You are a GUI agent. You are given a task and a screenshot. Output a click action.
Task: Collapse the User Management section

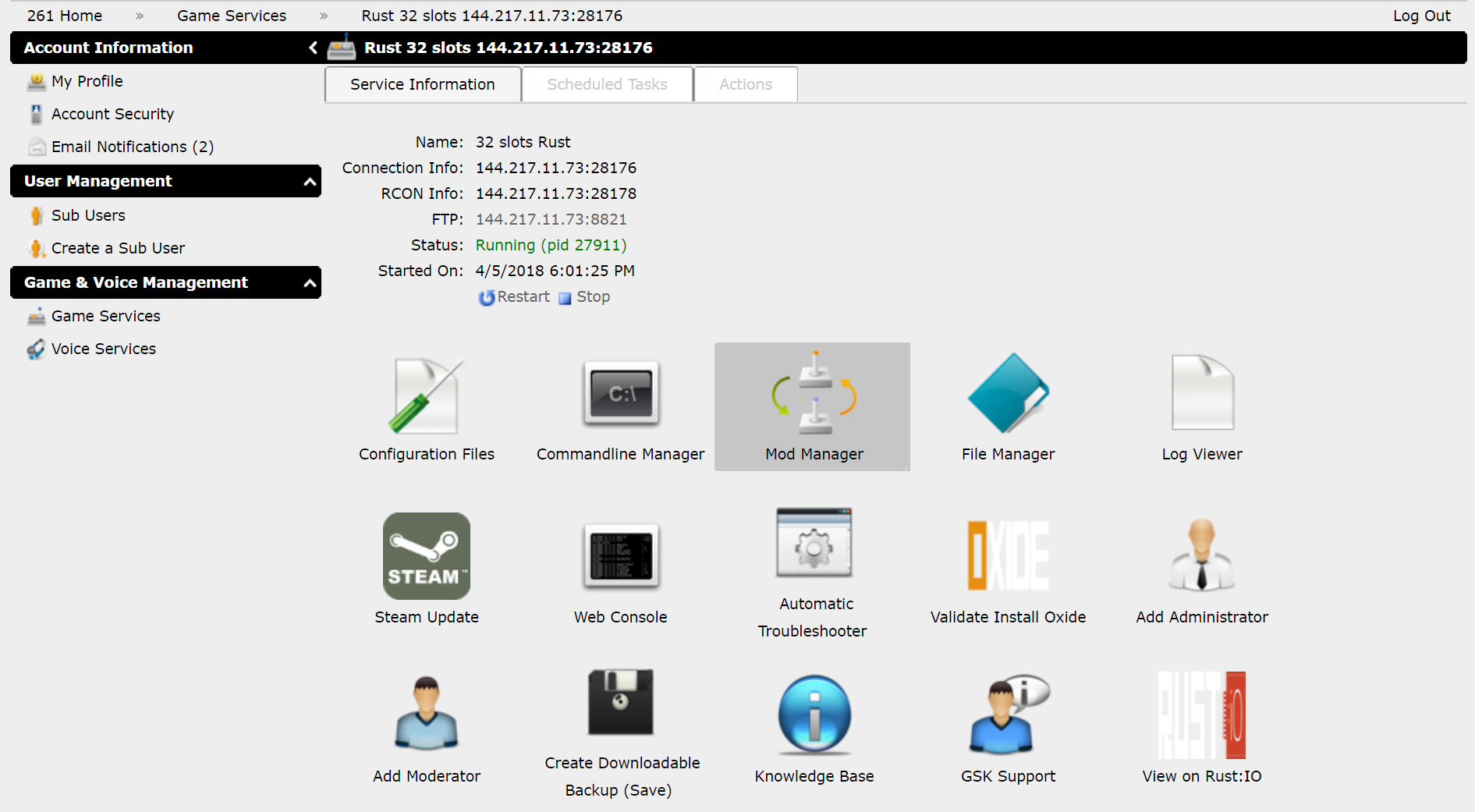pos(310,182)
